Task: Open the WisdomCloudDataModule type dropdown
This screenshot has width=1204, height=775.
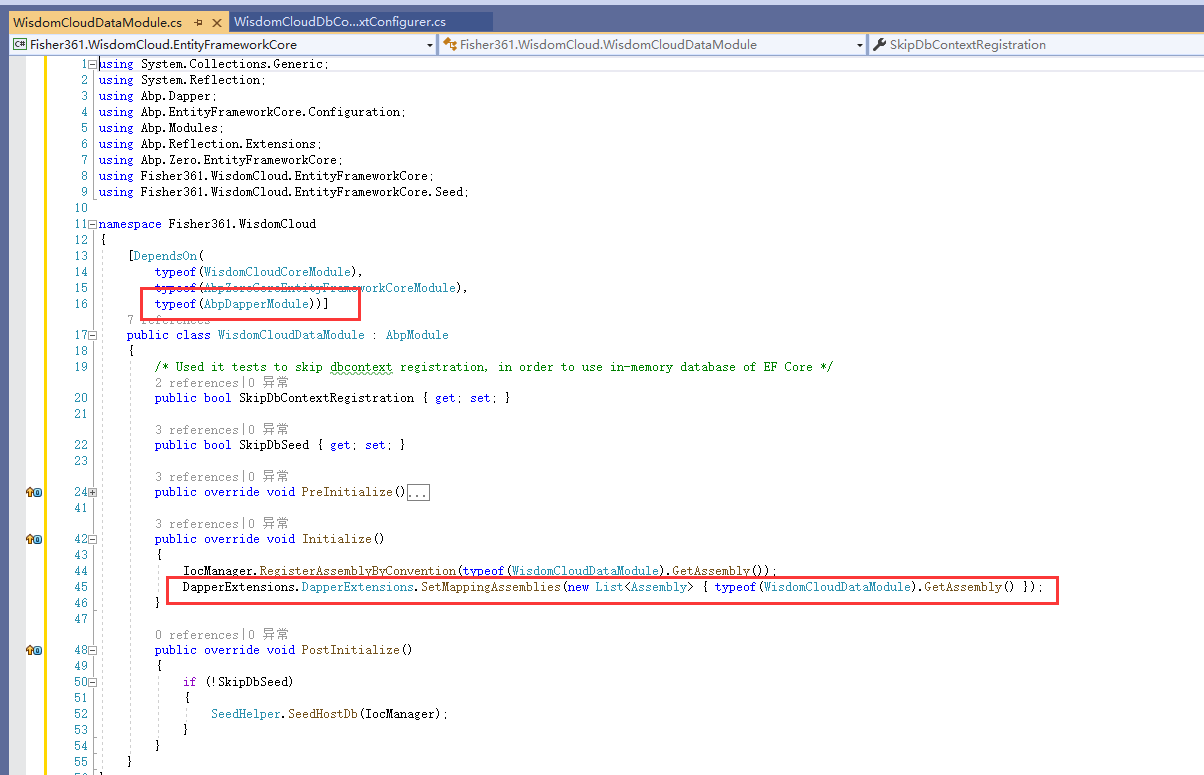Action: pyautogui.click(x=861, y=44)
